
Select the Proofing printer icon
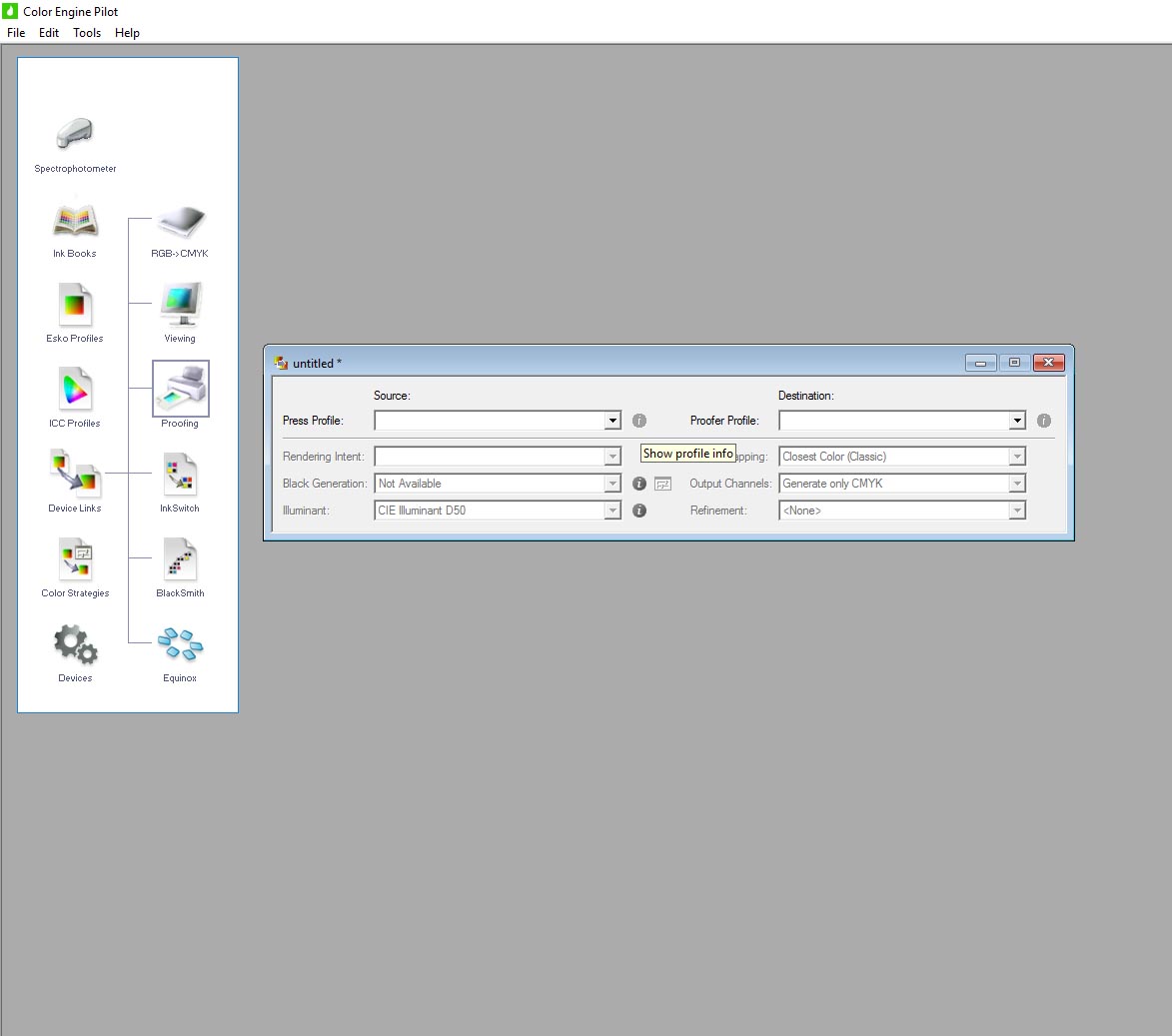pos(180,389)
